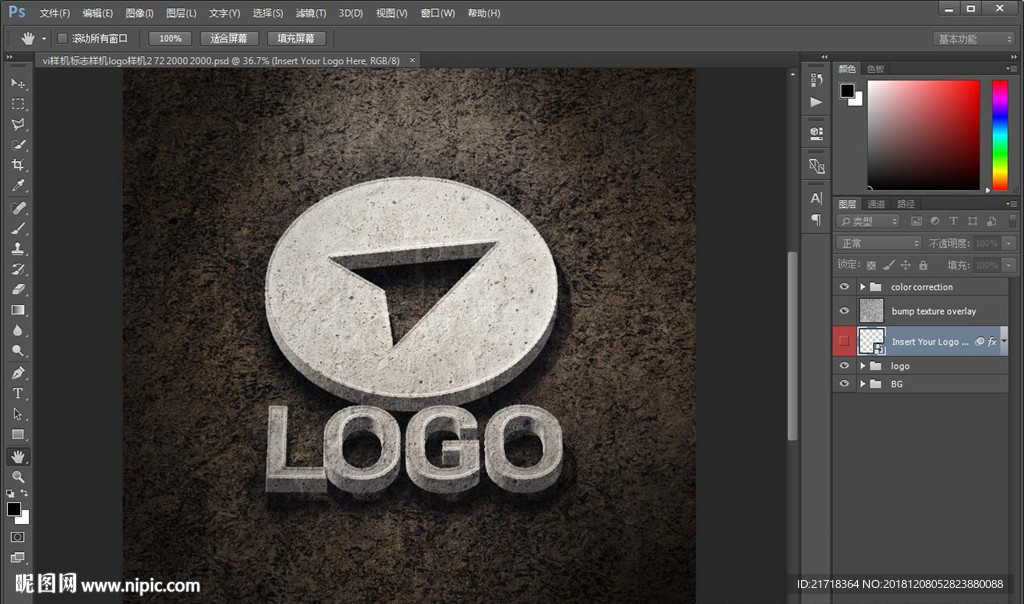This screenshot has width=1024, height=604.
Task: Activate the Zoom tool
Action: point(18,476)
